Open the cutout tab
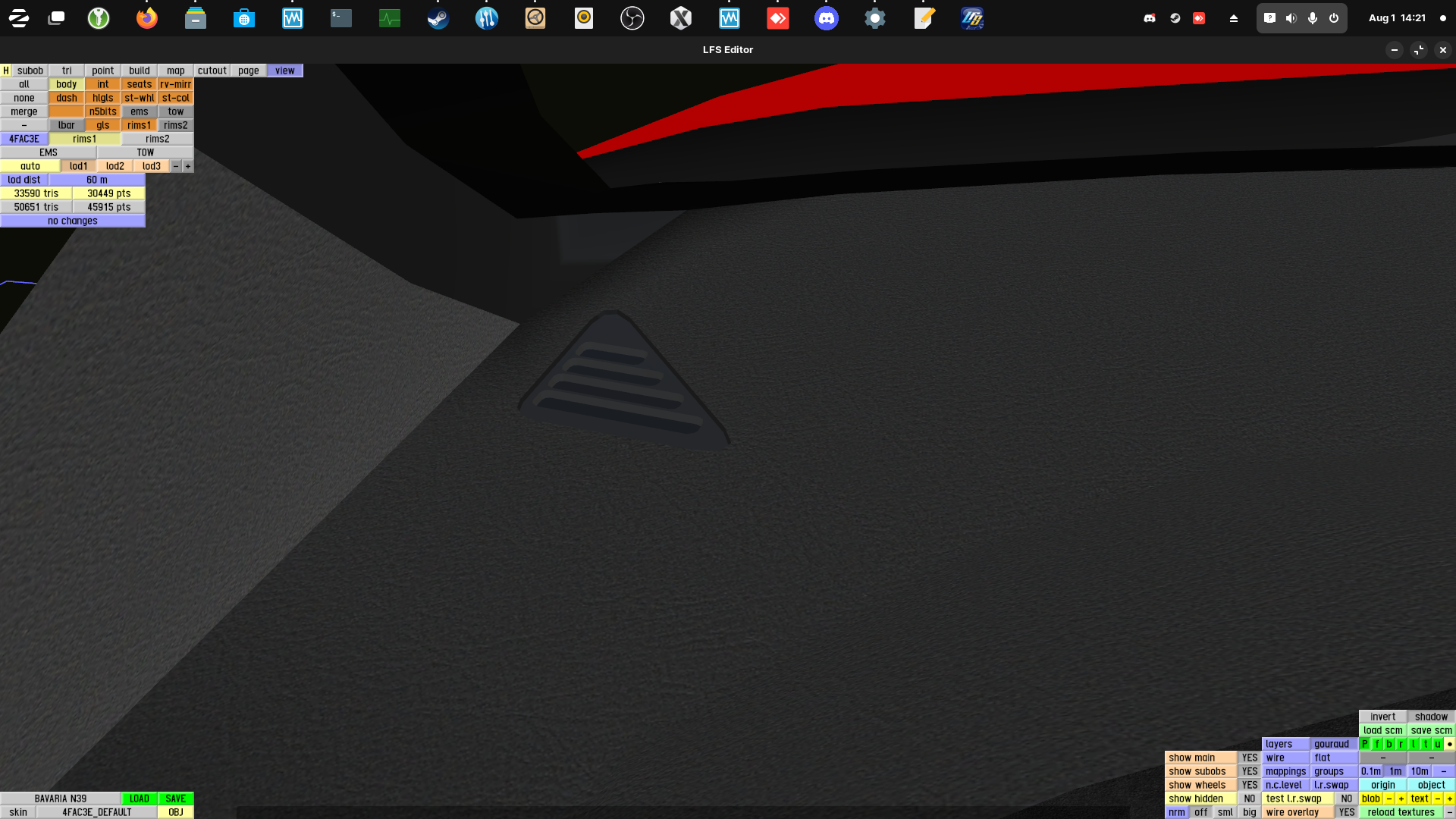 [212, 71]
